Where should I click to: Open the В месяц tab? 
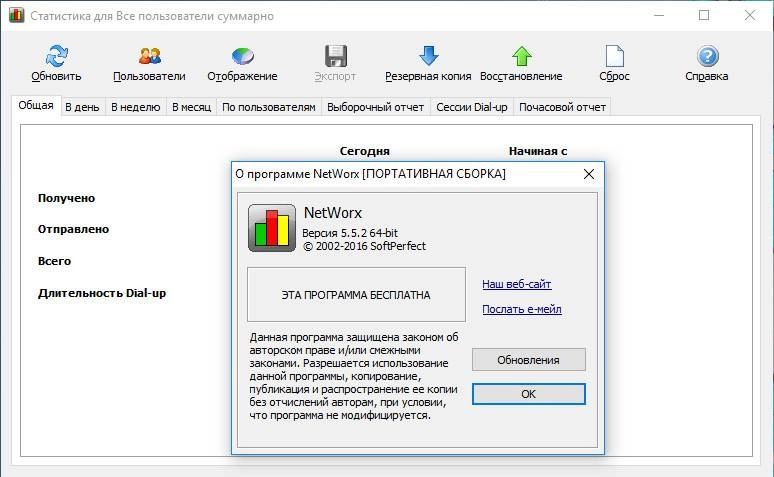click(x=192, y=107)
